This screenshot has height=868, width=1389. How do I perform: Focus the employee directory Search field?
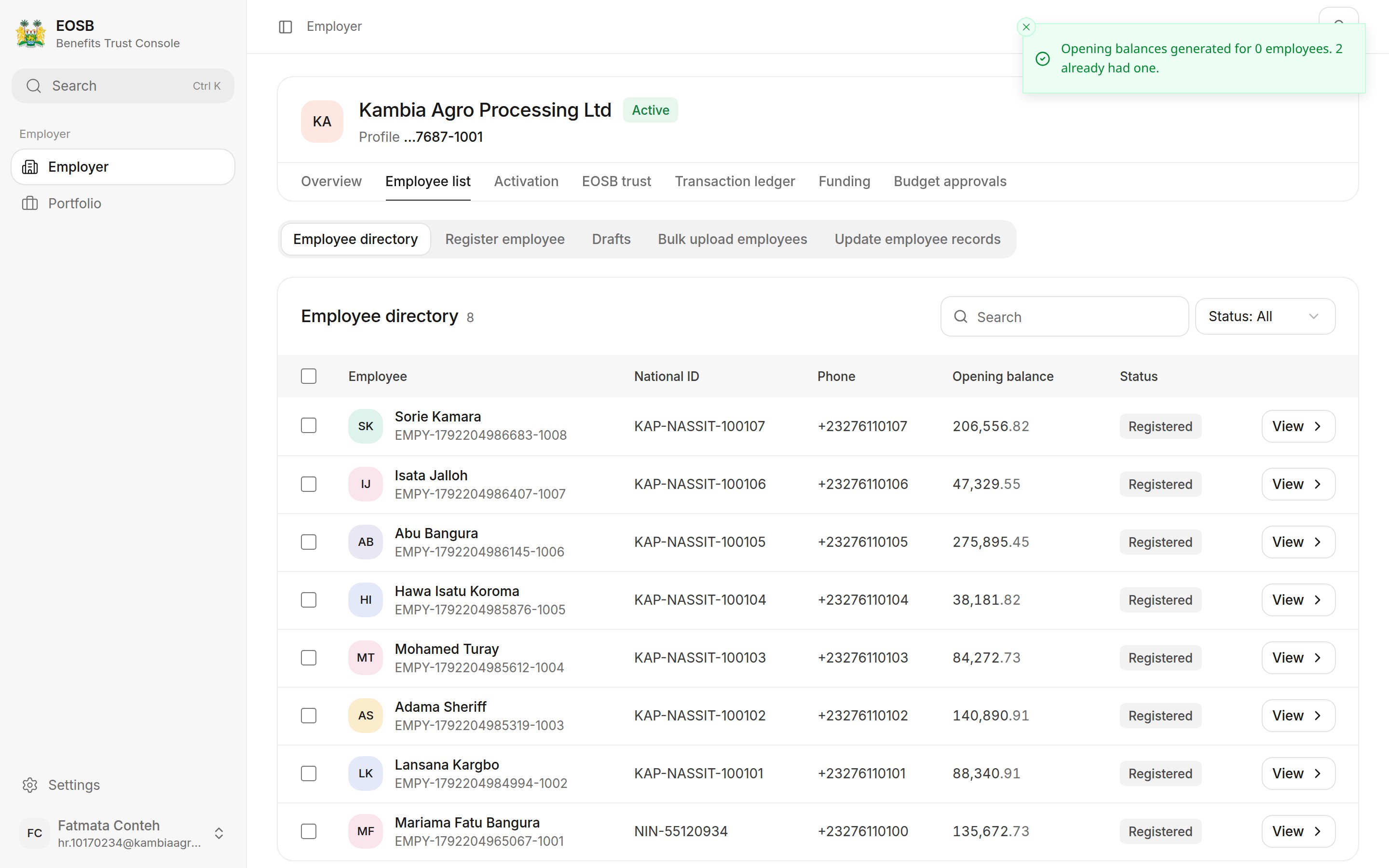(x=1064, y=316)
